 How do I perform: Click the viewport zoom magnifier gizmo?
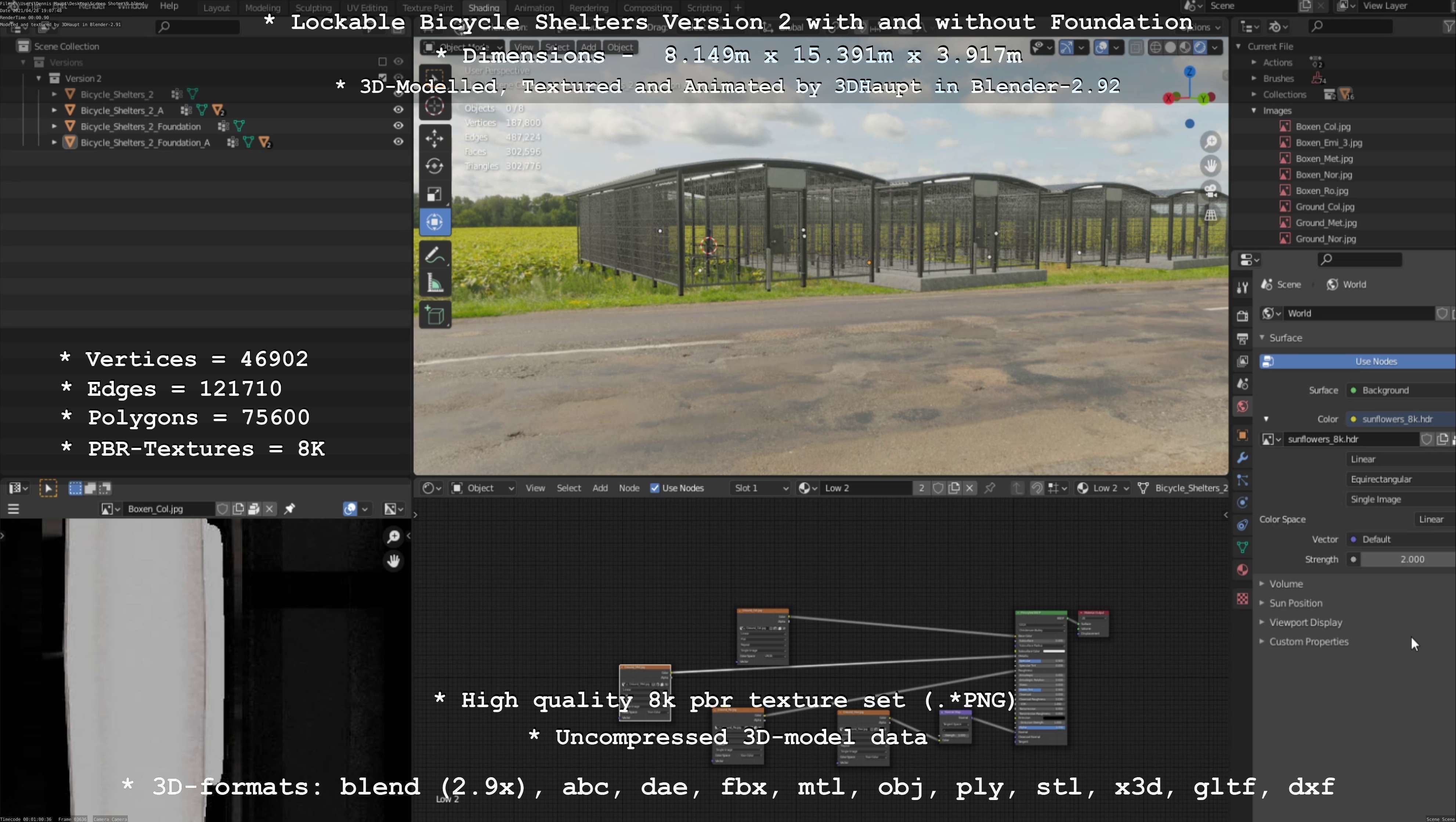coord(1211,142)
